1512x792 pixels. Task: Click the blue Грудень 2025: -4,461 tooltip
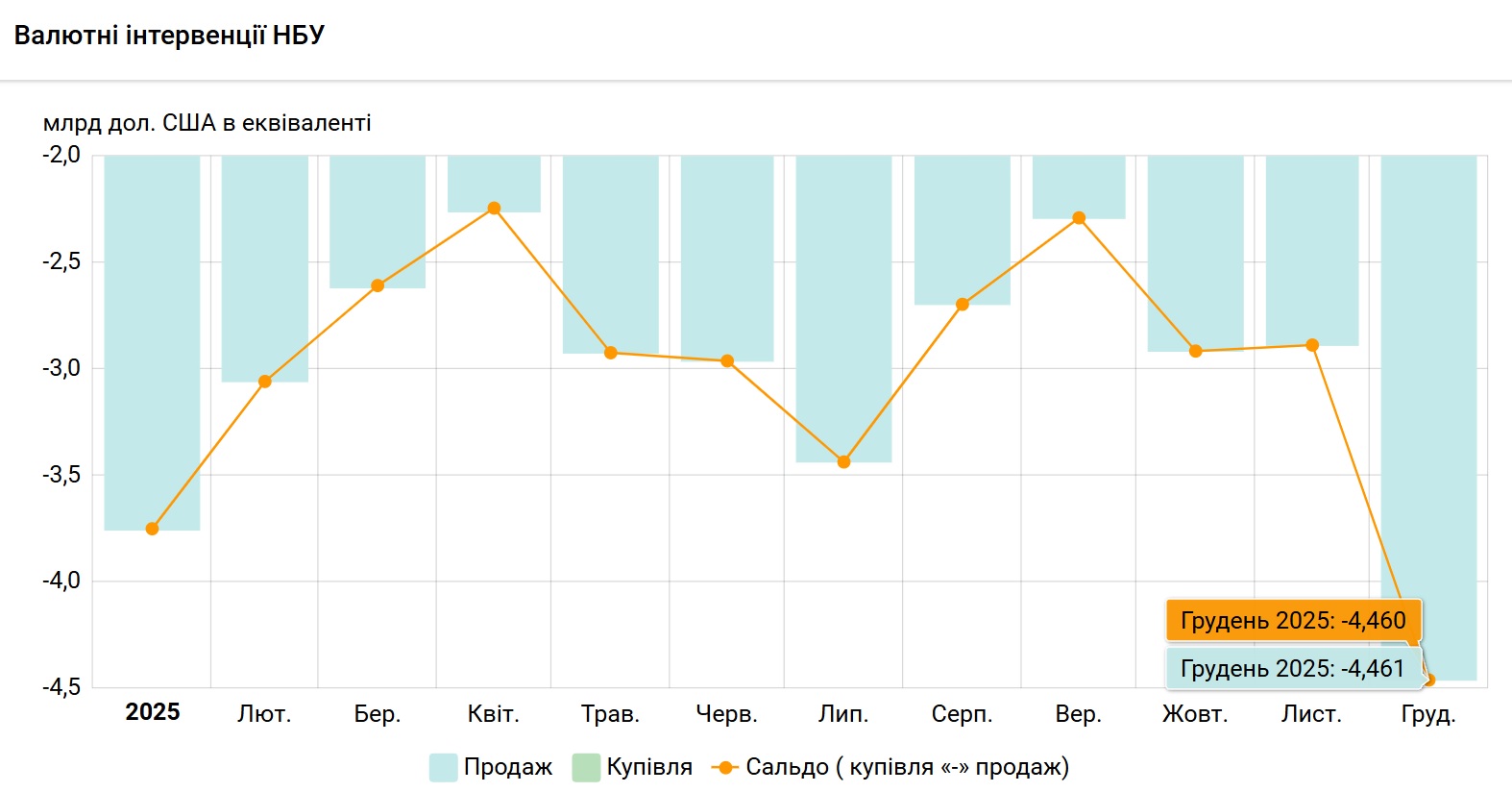coord(1292,669)
